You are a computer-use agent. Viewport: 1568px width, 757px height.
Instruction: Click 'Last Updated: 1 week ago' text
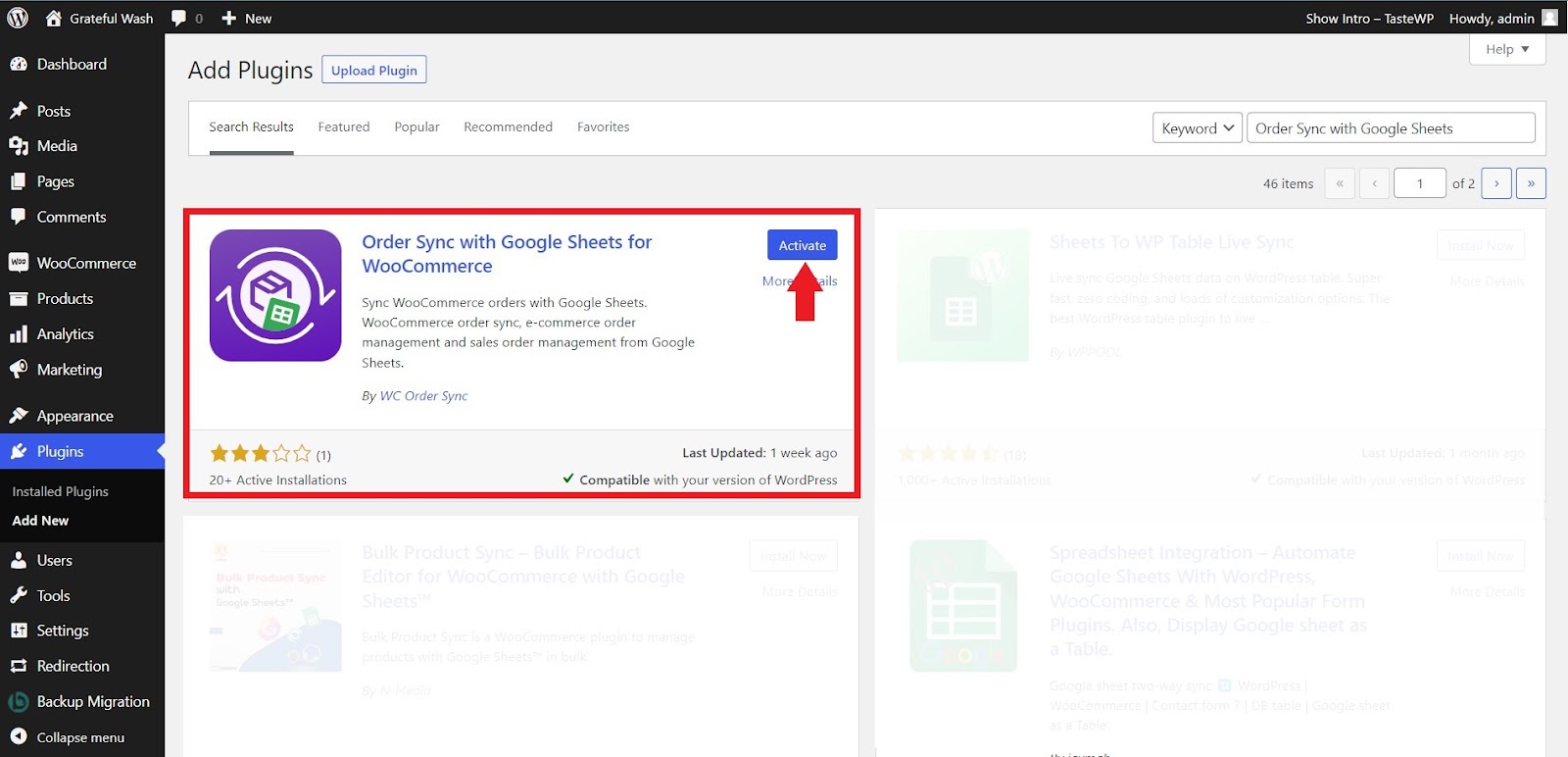(x=759, y=453)
